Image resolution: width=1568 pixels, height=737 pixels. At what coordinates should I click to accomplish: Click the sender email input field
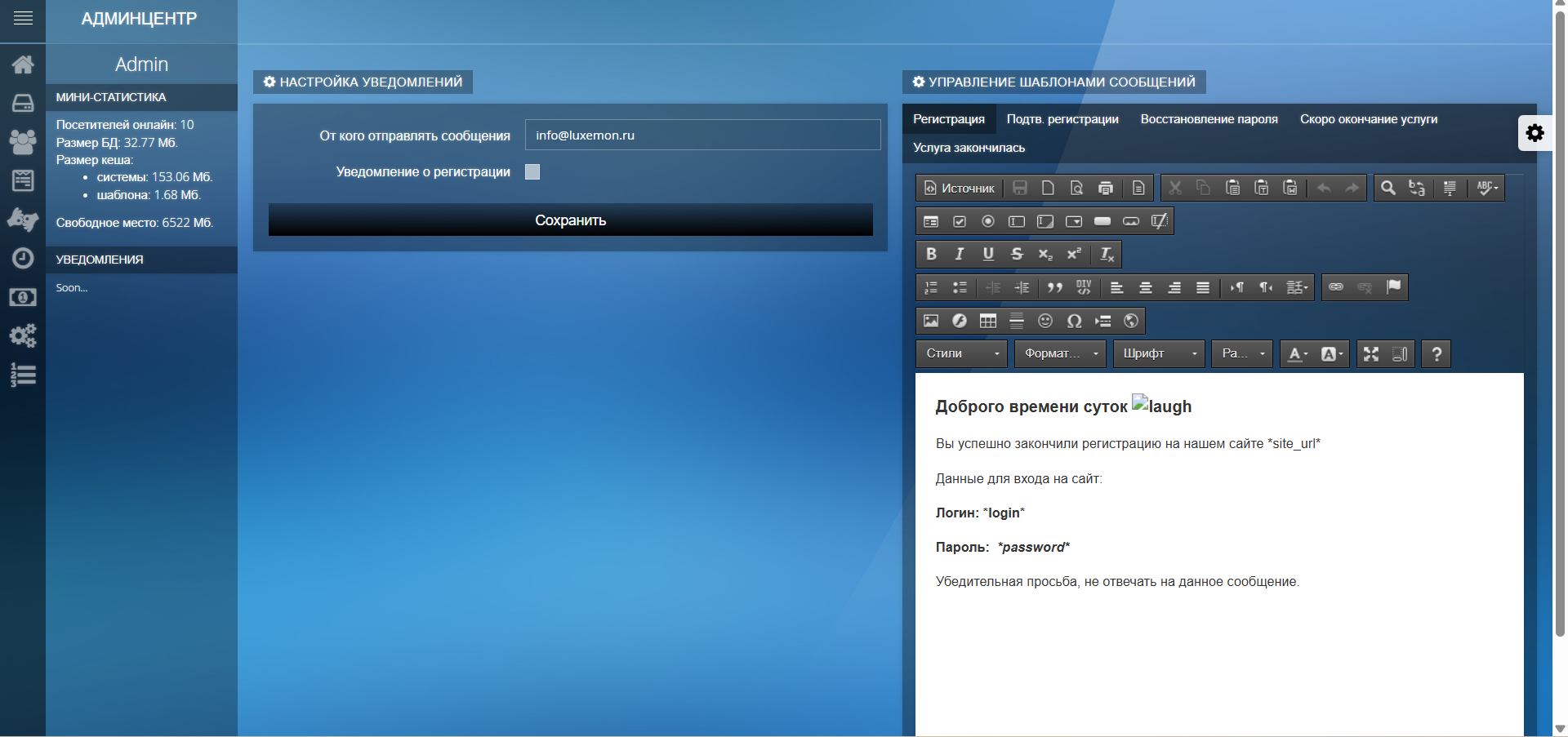[702, 135]
